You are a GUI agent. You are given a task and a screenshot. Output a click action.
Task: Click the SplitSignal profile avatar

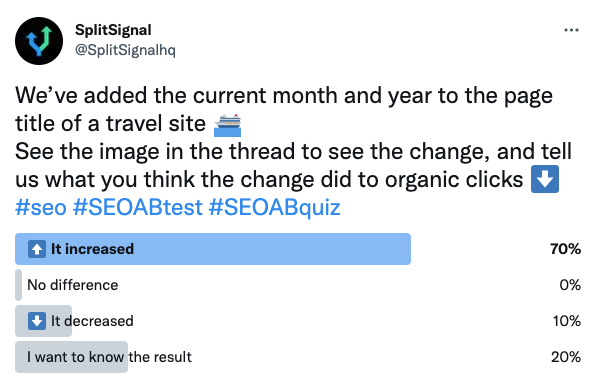coord(39,41)
